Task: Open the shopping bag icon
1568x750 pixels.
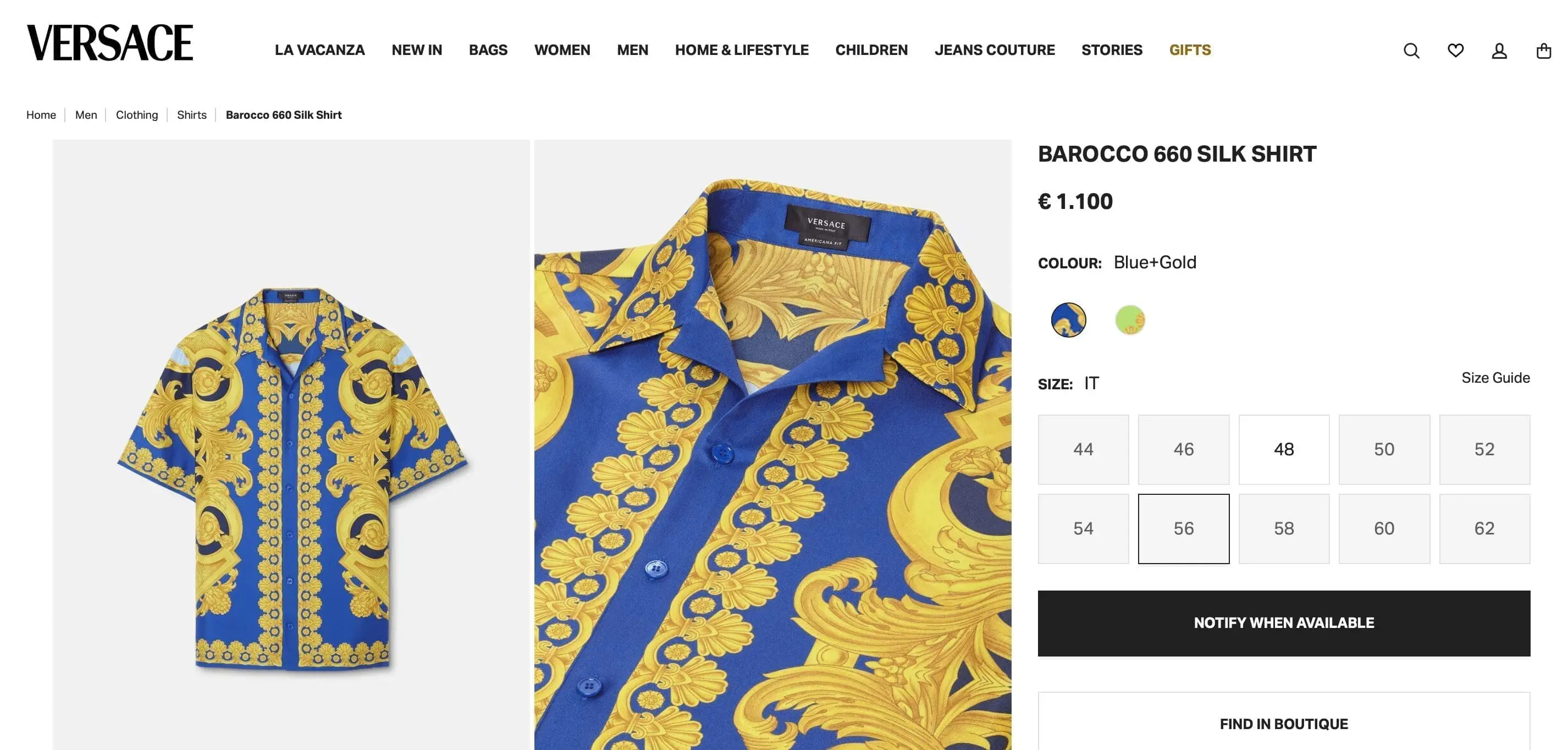Action: pyautogui.click(x=1544, y=51)
